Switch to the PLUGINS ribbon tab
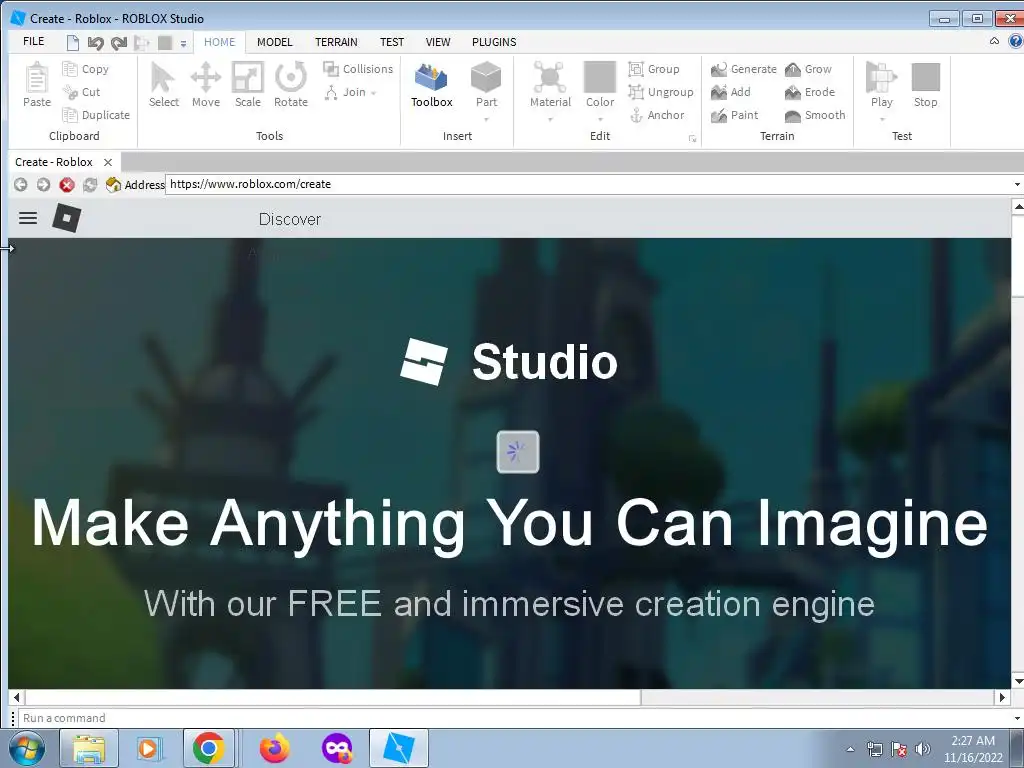Viewport: 1024px width, 768px height. click(x=494, y=42)
